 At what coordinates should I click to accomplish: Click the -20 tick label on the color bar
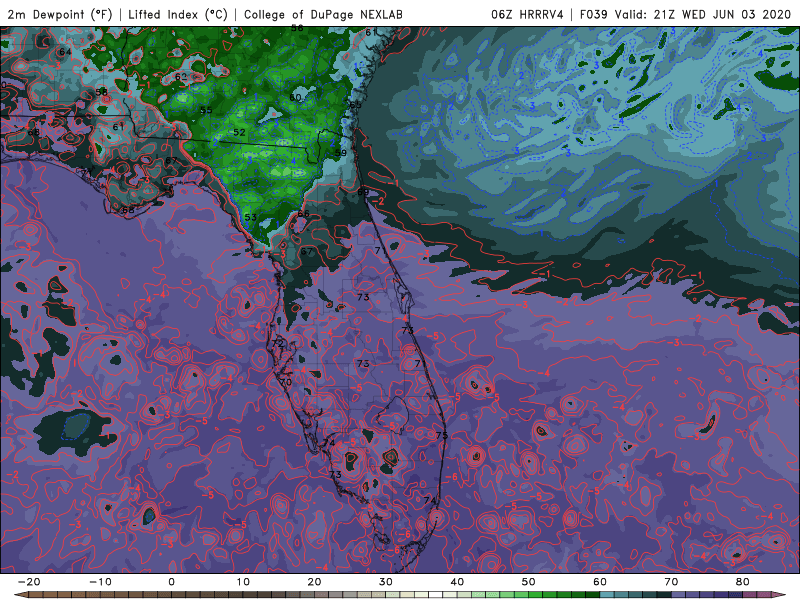29,582
